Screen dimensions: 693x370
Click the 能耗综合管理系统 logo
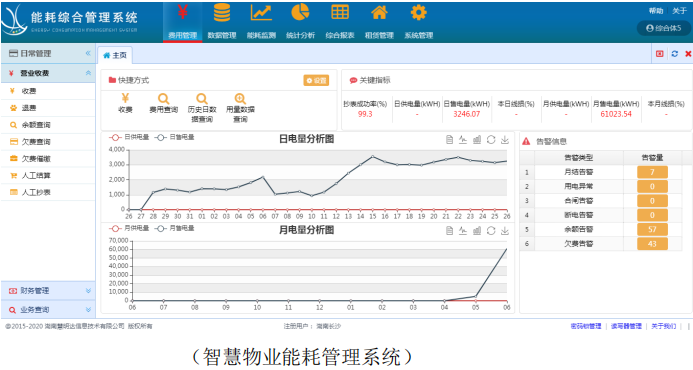coord(70,20)
